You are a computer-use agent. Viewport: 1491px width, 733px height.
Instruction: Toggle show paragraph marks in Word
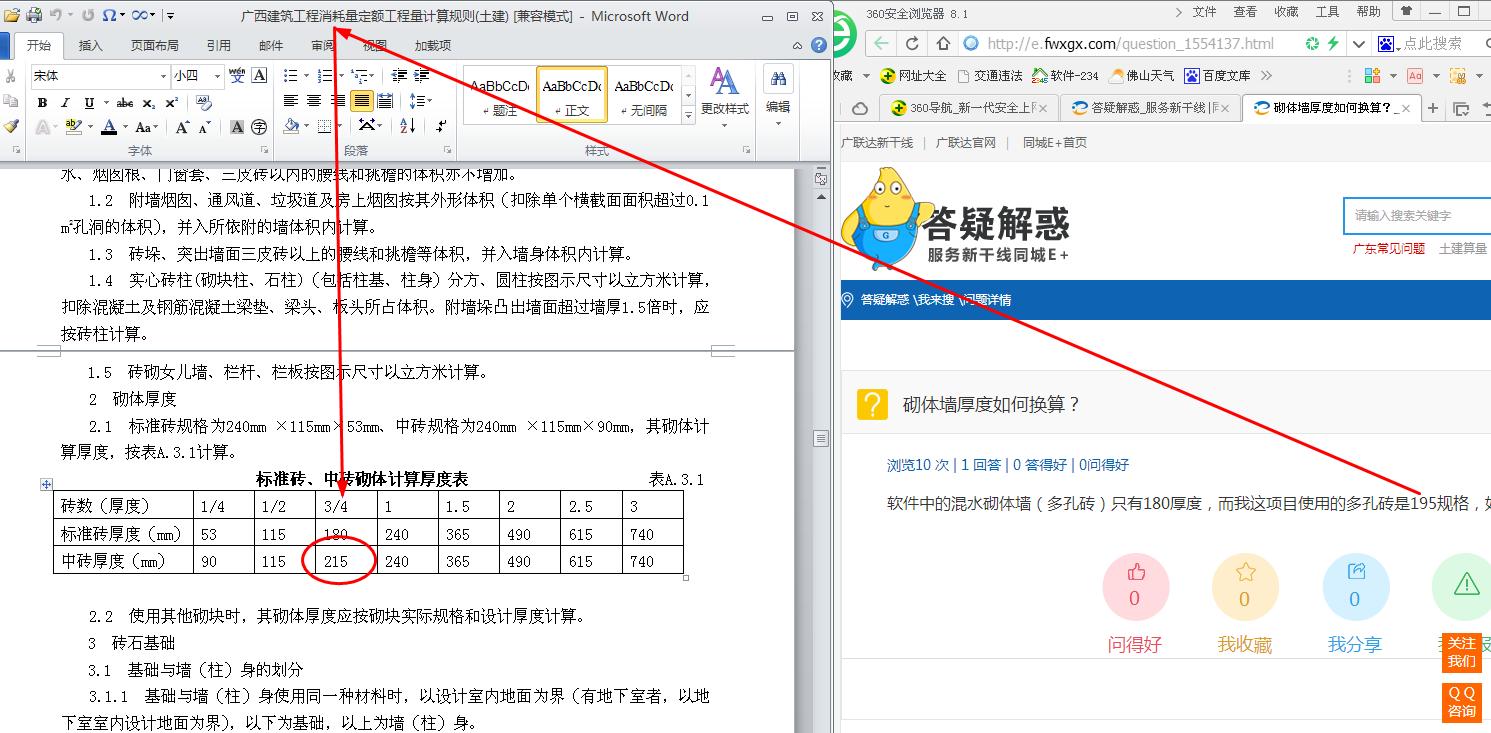click(441, 126)
